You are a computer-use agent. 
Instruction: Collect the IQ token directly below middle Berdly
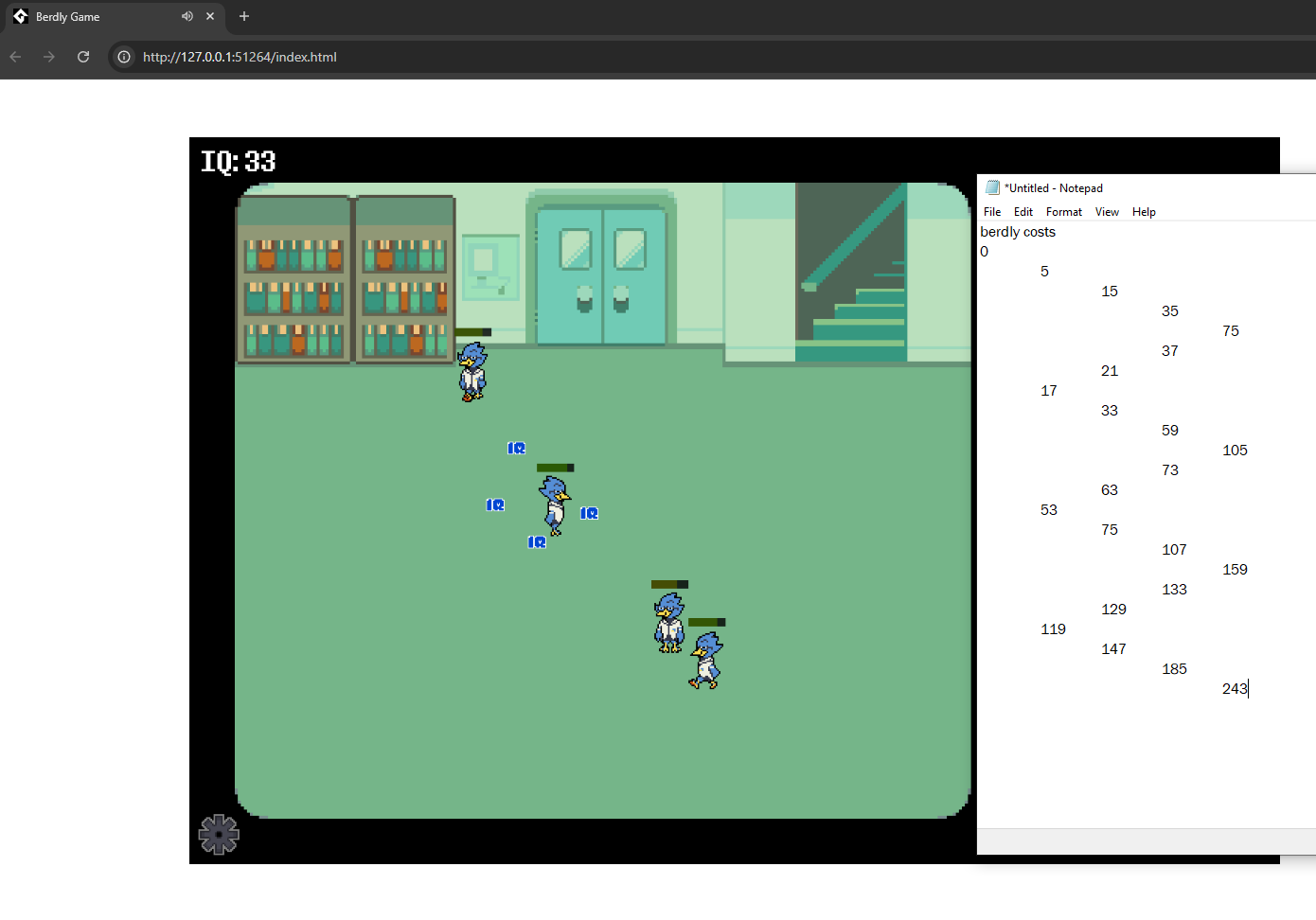(537, 542)
